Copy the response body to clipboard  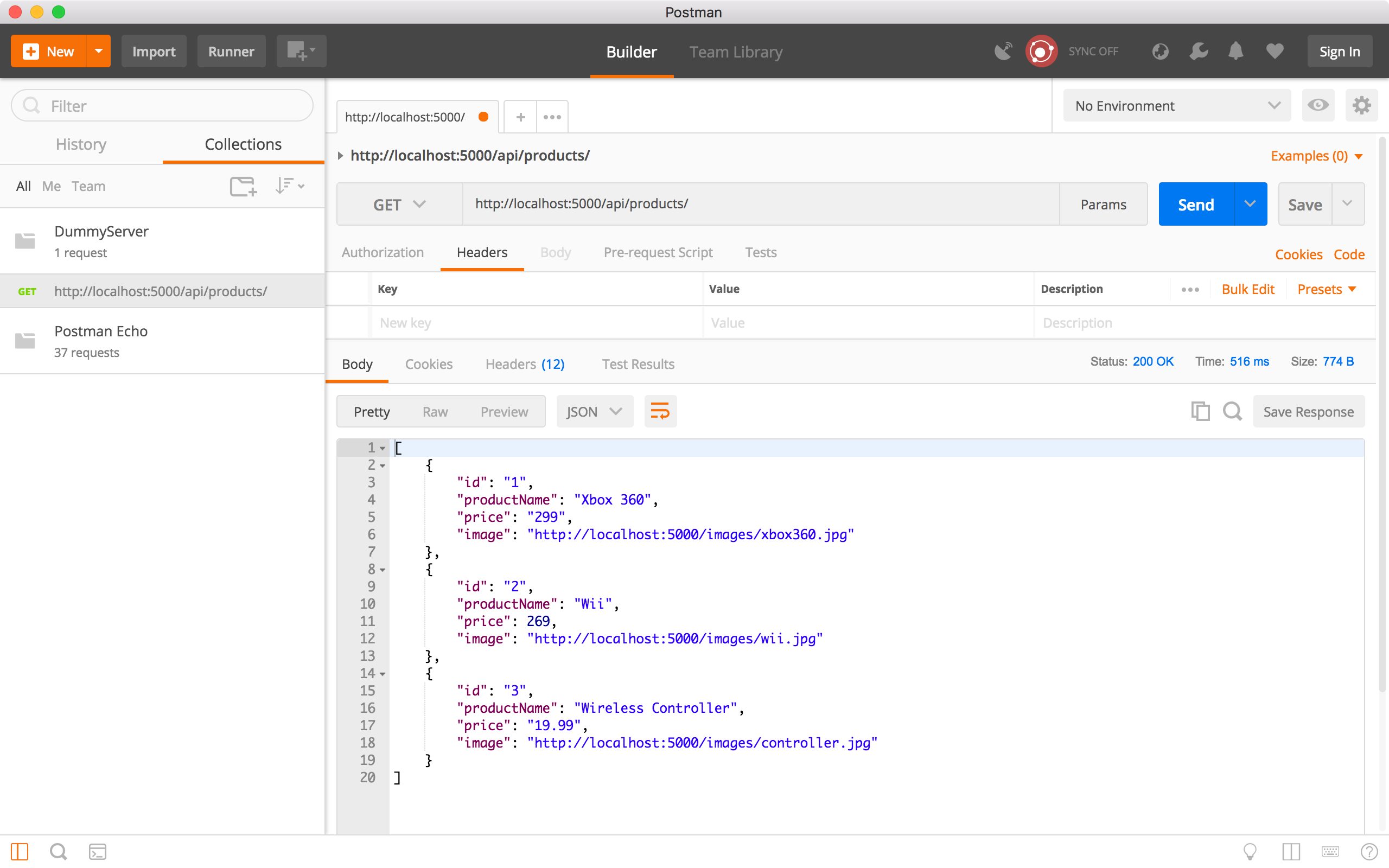1200,411
